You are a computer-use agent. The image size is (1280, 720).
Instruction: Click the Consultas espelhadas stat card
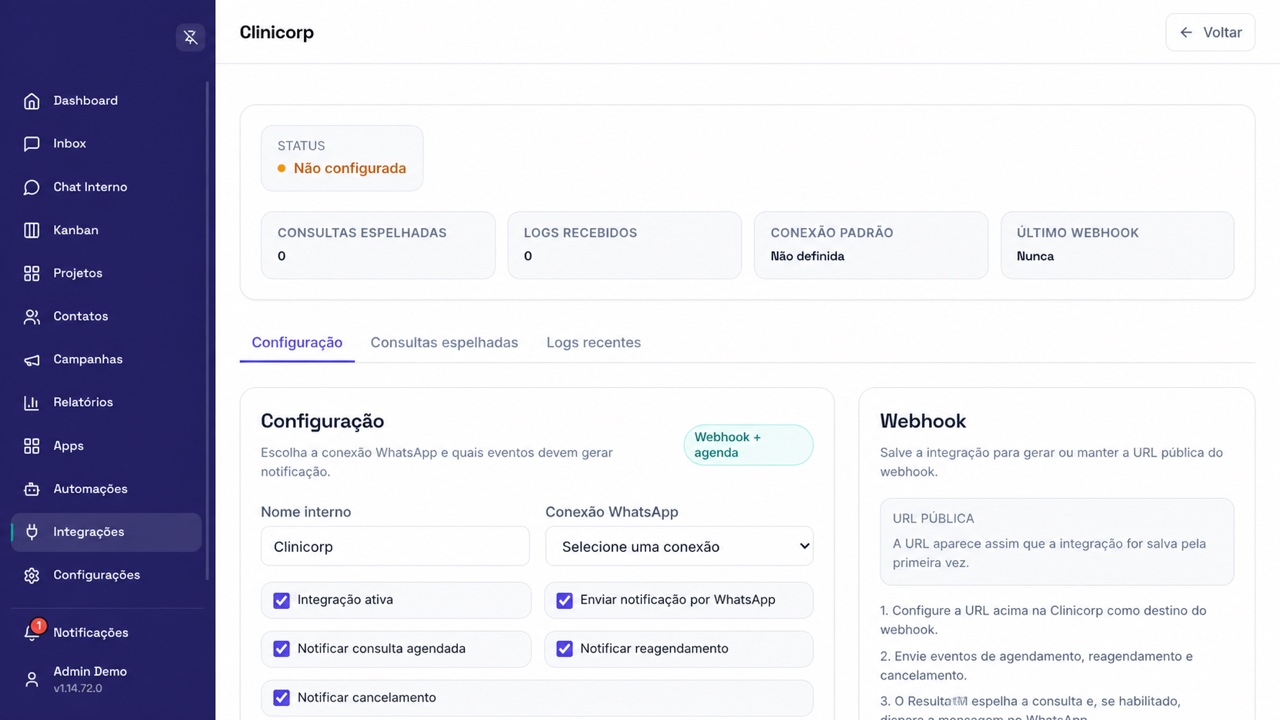[378, 245]
